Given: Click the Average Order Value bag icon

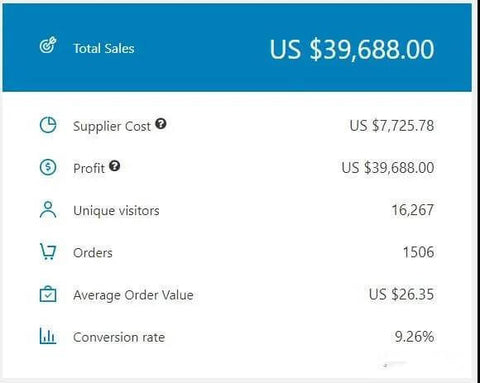Looking at the screenshot, I should pyautogui.click(x=48, y=294).
